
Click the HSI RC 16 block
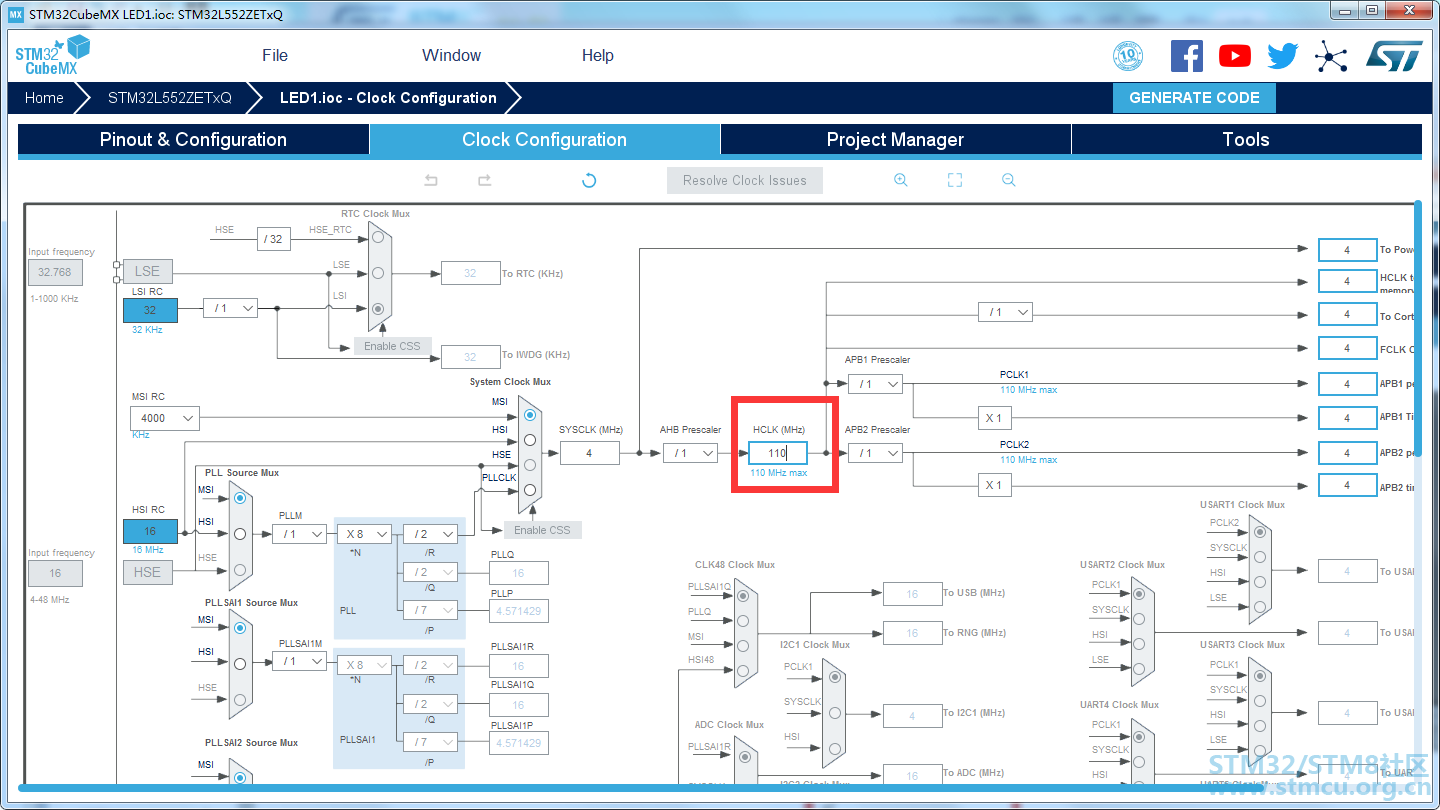[x=150, y=532]
